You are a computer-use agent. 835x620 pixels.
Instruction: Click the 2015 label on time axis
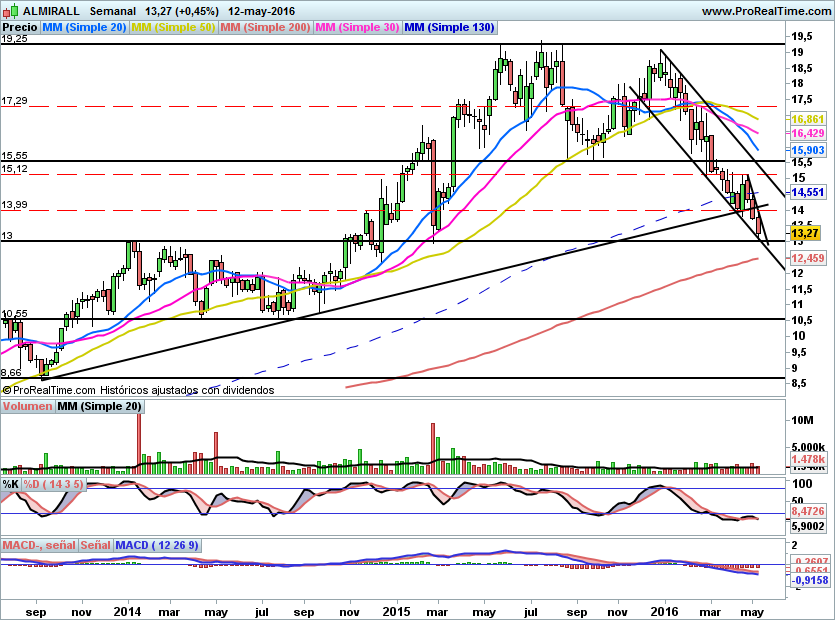pos(396,611)
